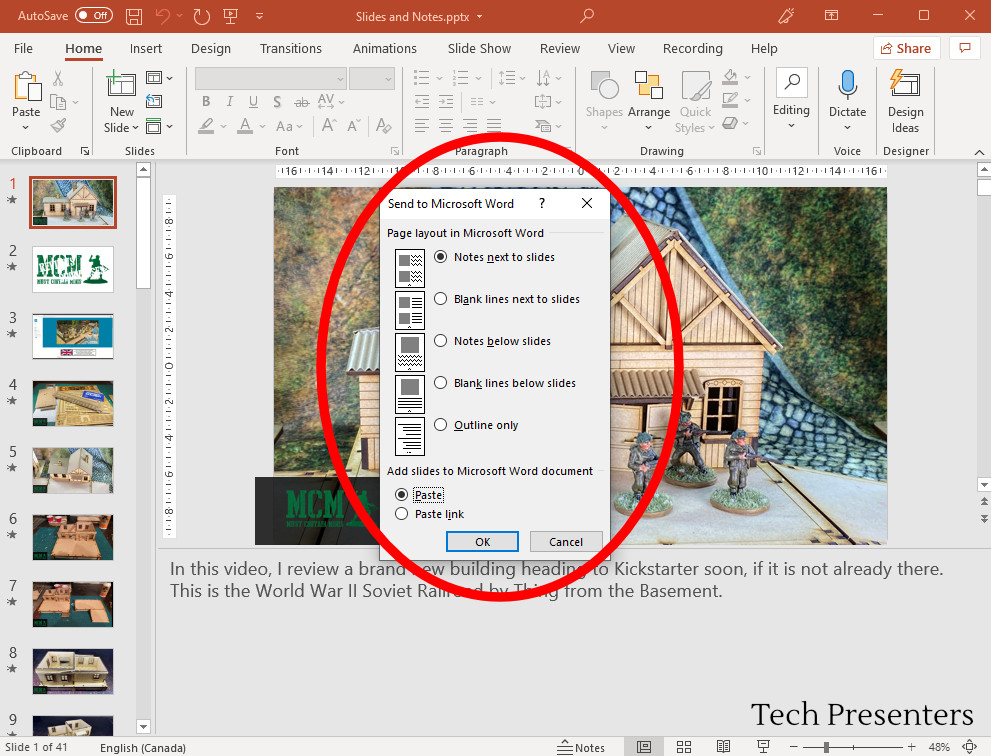The height and width of the screenshot is (756, 991).
Task: Open the font color swatch
Action: point(245,125)
